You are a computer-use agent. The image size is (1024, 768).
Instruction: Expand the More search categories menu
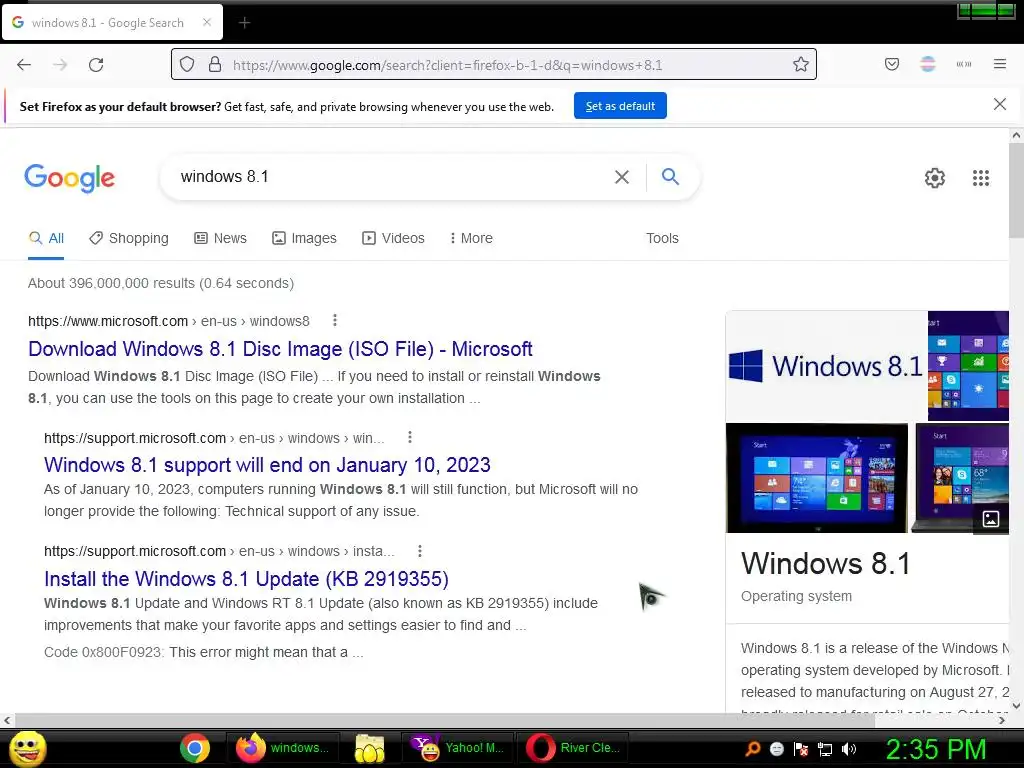(471, 238)
